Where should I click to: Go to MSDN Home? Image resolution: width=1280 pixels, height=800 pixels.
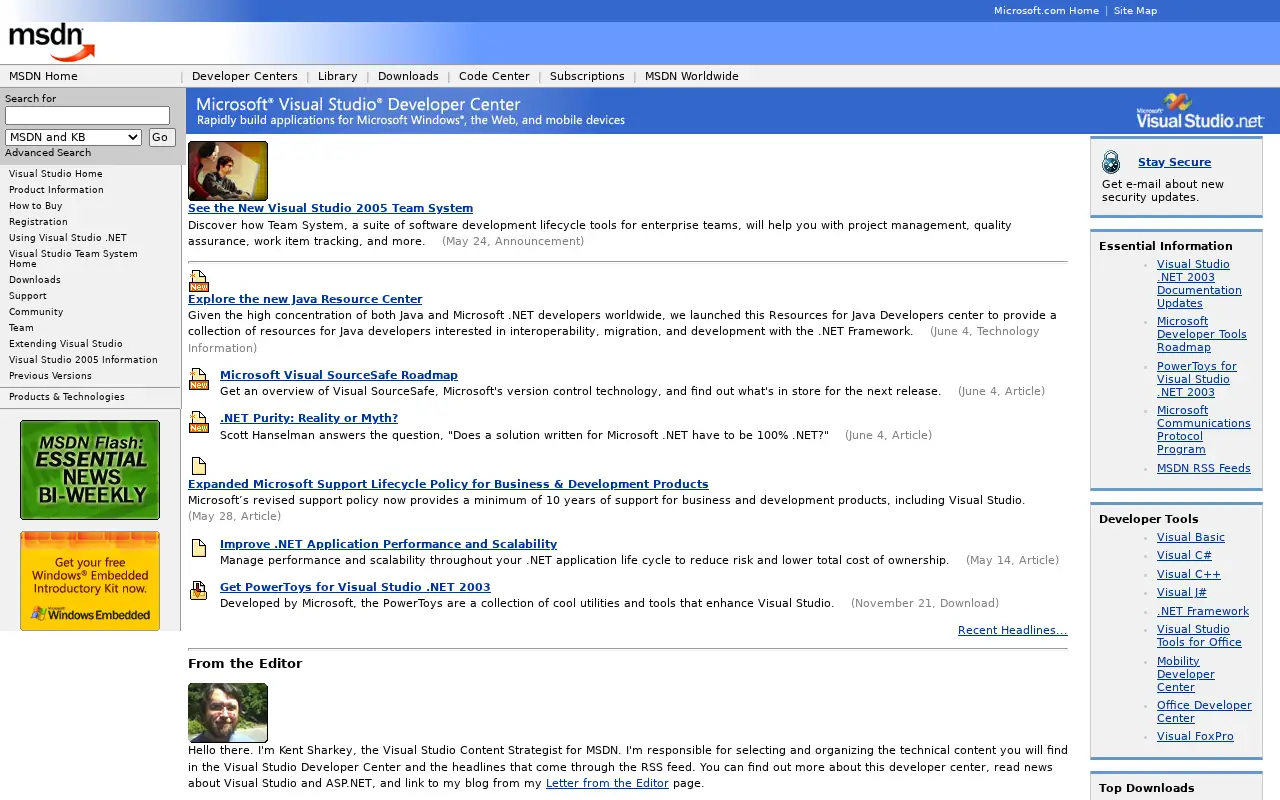point(43,76)
